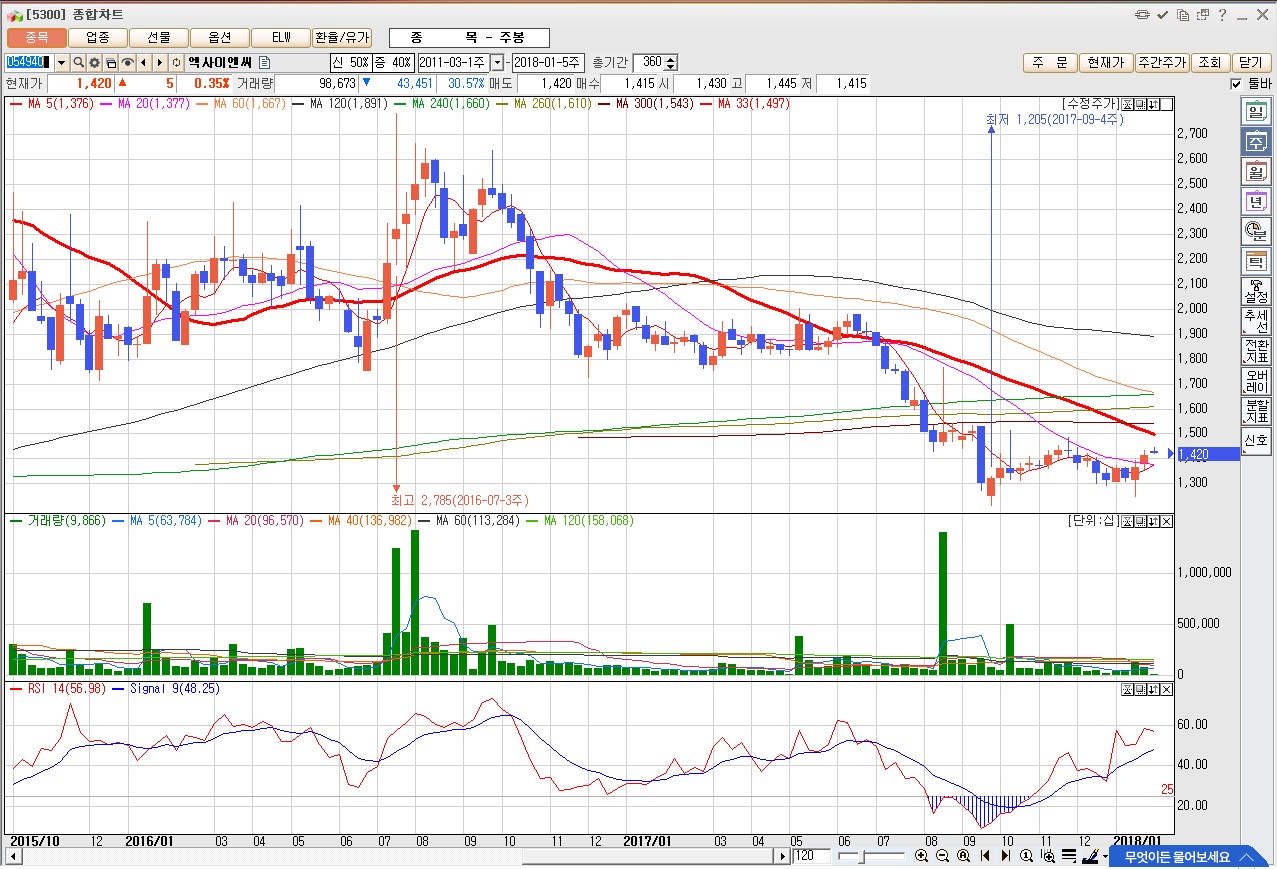Open stock code history dropdown arrow
Viewport: 1277px width, 869px height.
point(62,62)
